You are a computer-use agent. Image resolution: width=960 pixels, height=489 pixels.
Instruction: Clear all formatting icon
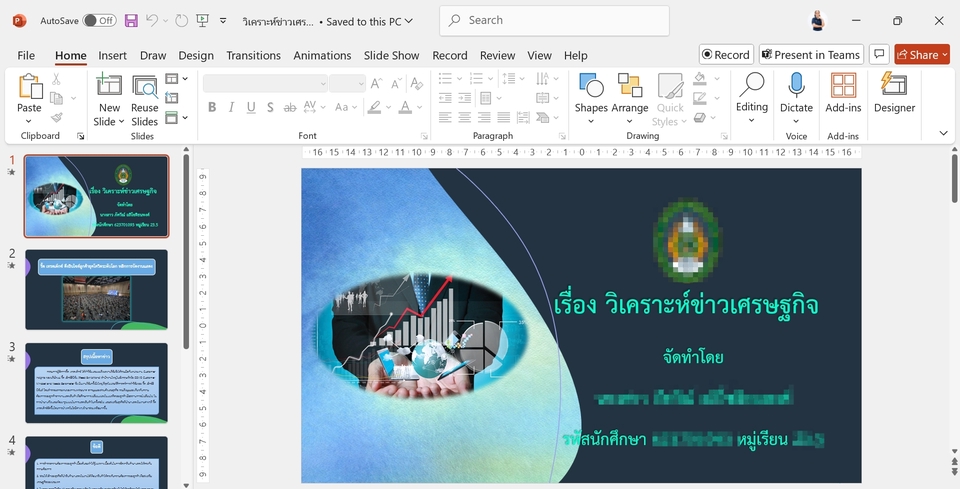(417, 83)
